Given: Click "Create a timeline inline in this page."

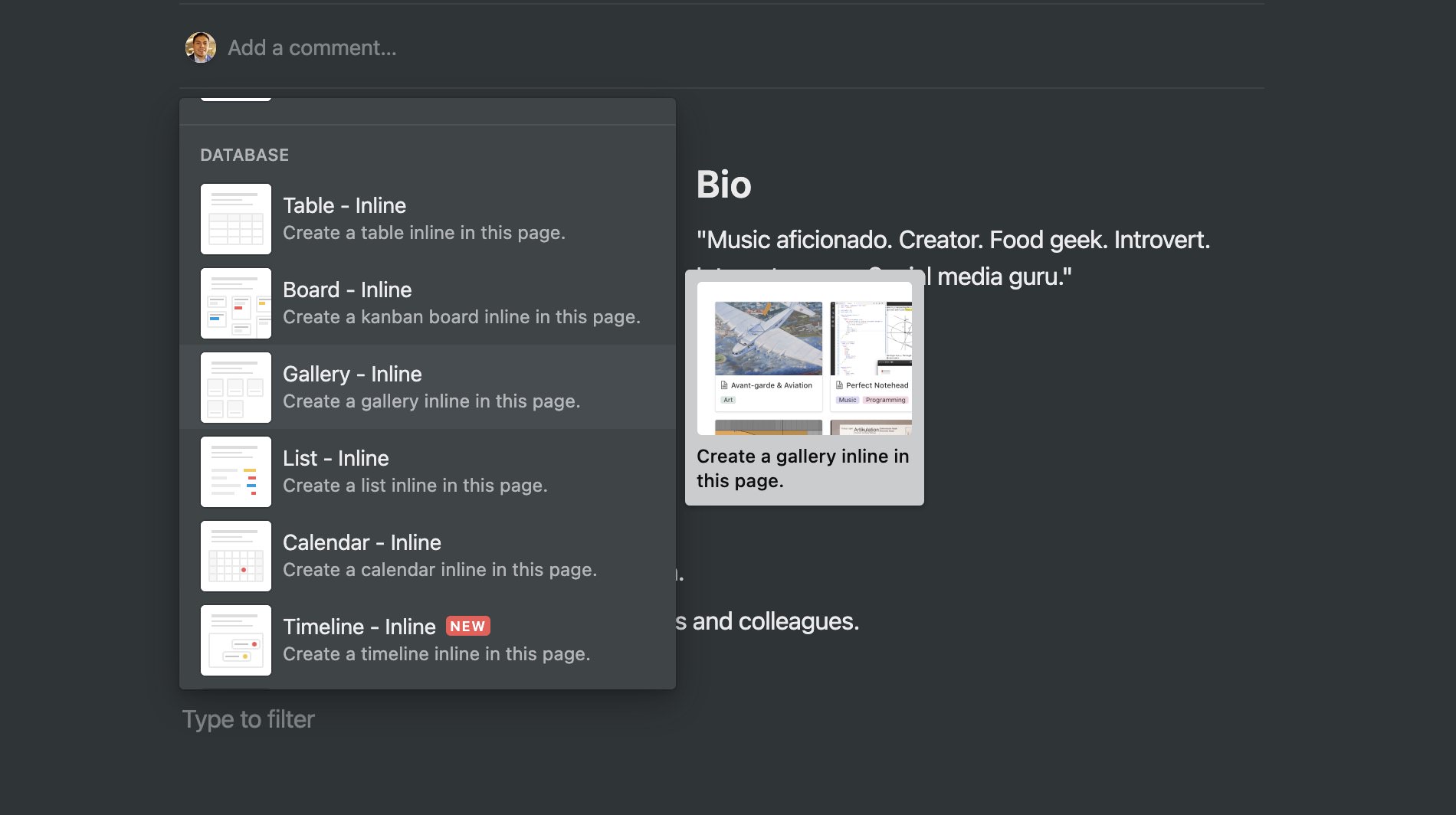Looking at the screenshot, I should (437, 654).
